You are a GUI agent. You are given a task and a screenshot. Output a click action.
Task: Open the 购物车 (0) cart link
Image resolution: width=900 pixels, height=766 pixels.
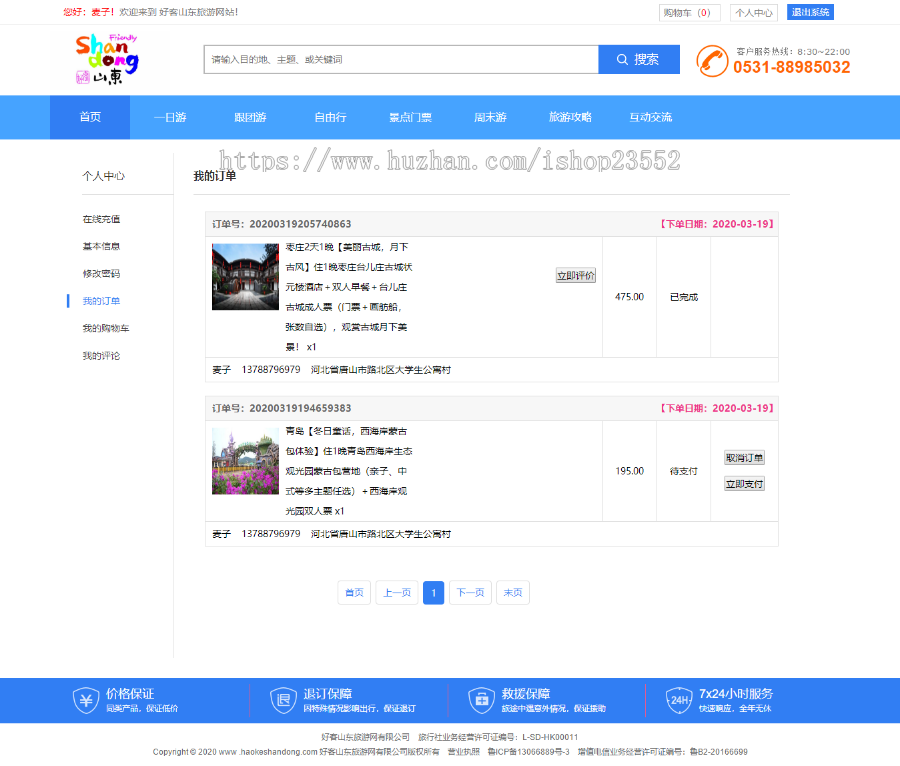(x=689, y=13)
